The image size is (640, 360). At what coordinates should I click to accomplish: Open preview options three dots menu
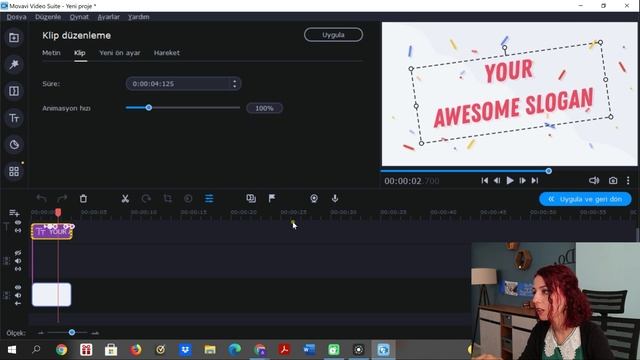coord(628,180)
